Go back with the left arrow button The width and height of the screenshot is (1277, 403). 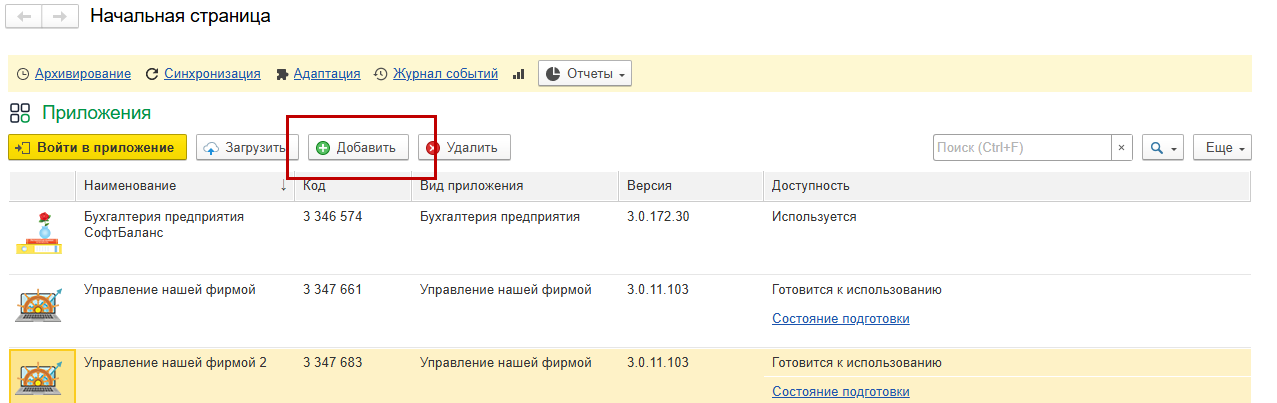pyautogui.click(x=25, y=17)
